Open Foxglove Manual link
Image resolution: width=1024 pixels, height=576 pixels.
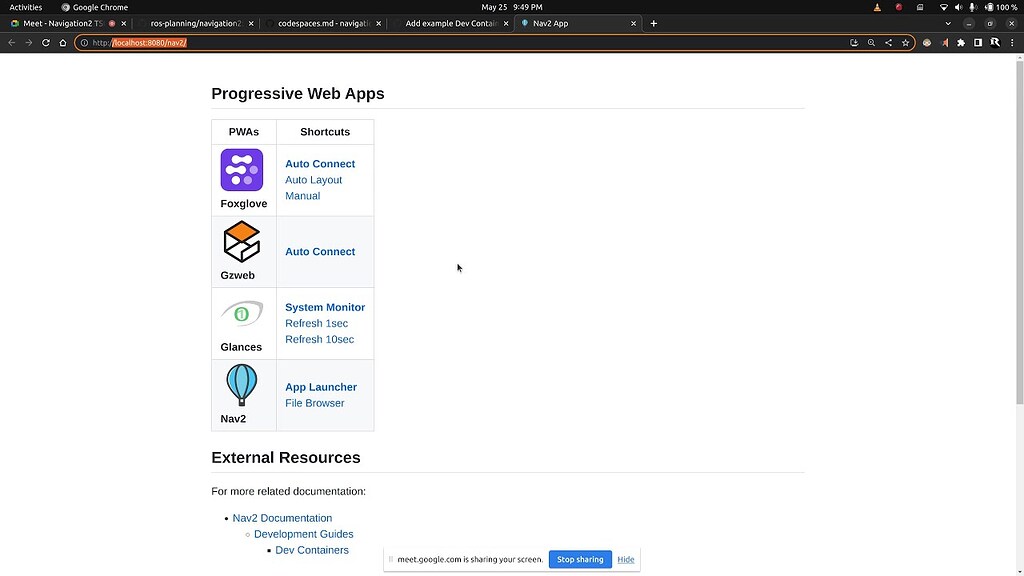(x=302, y=196)
